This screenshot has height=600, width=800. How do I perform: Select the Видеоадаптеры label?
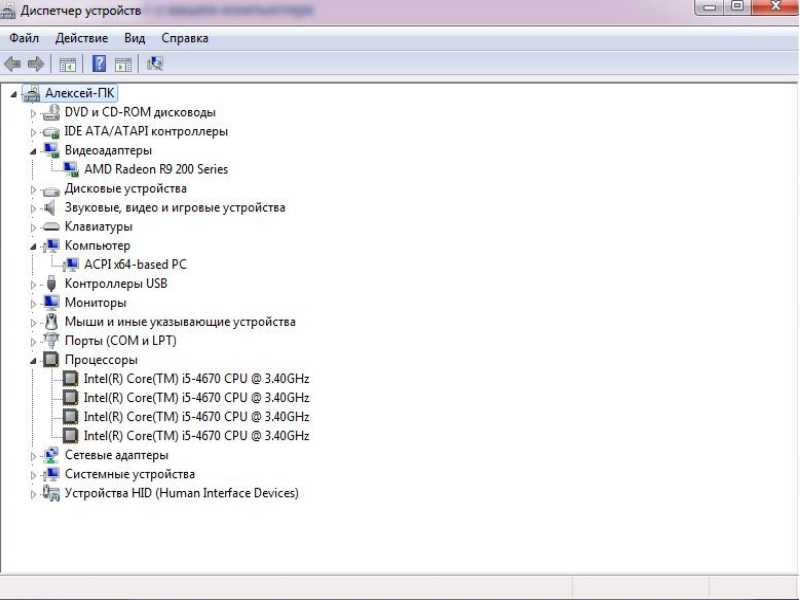point(108,151)
